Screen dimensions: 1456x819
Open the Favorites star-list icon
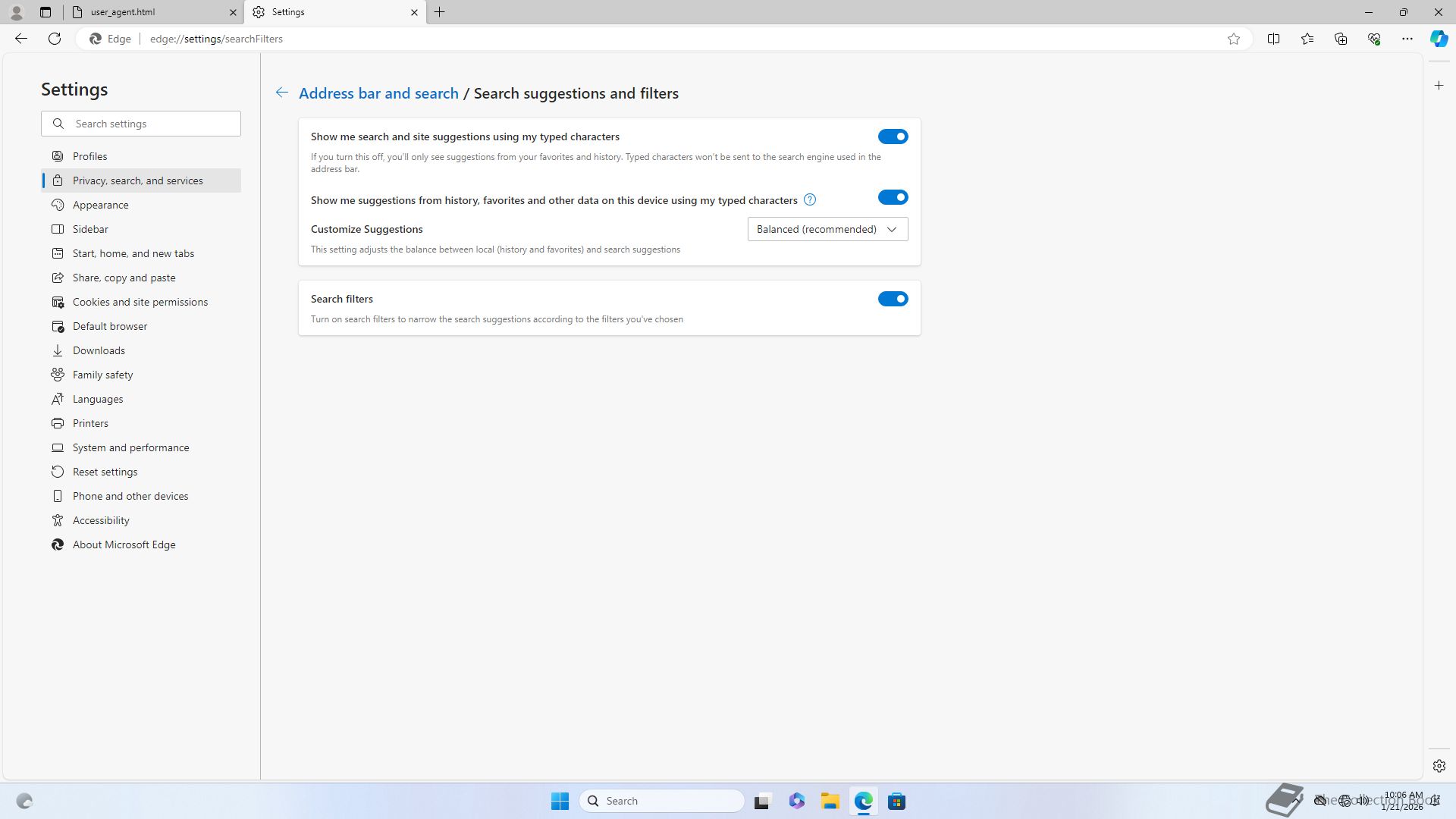pyautogui.click(x=1307, y=39)
